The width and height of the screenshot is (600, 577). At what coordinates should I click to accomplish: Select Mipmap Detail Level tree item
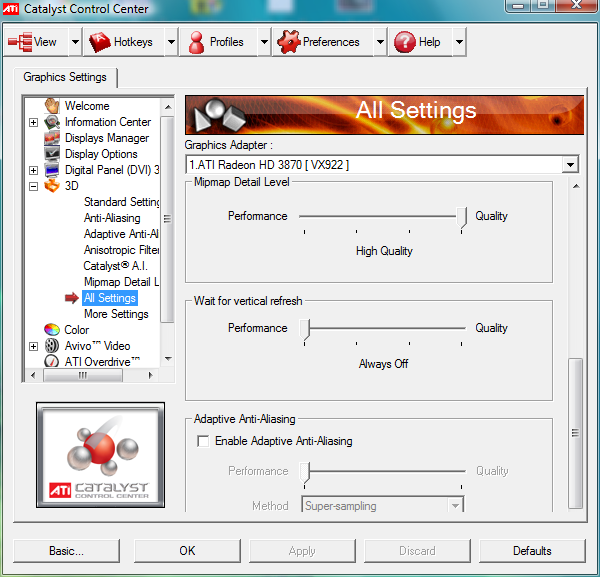tap(121, 282)
